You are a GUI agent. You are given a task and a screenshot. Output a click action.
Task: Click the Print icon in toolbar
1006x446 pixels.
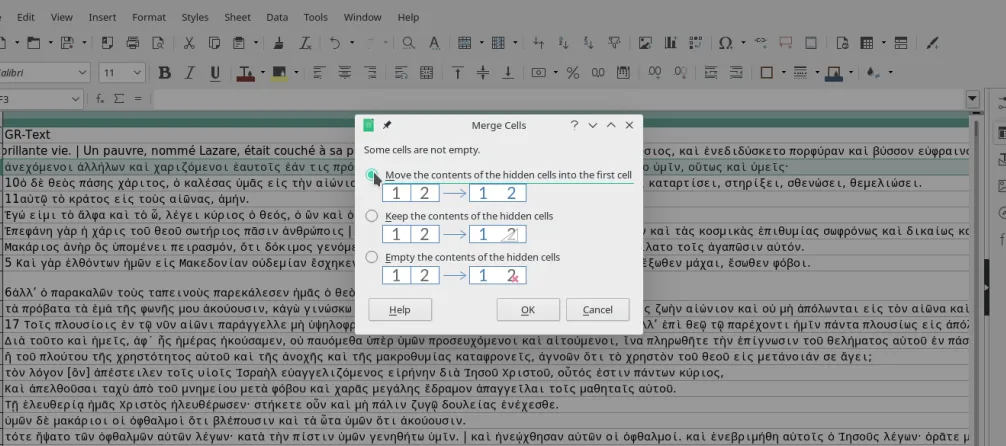pos(133,43)
